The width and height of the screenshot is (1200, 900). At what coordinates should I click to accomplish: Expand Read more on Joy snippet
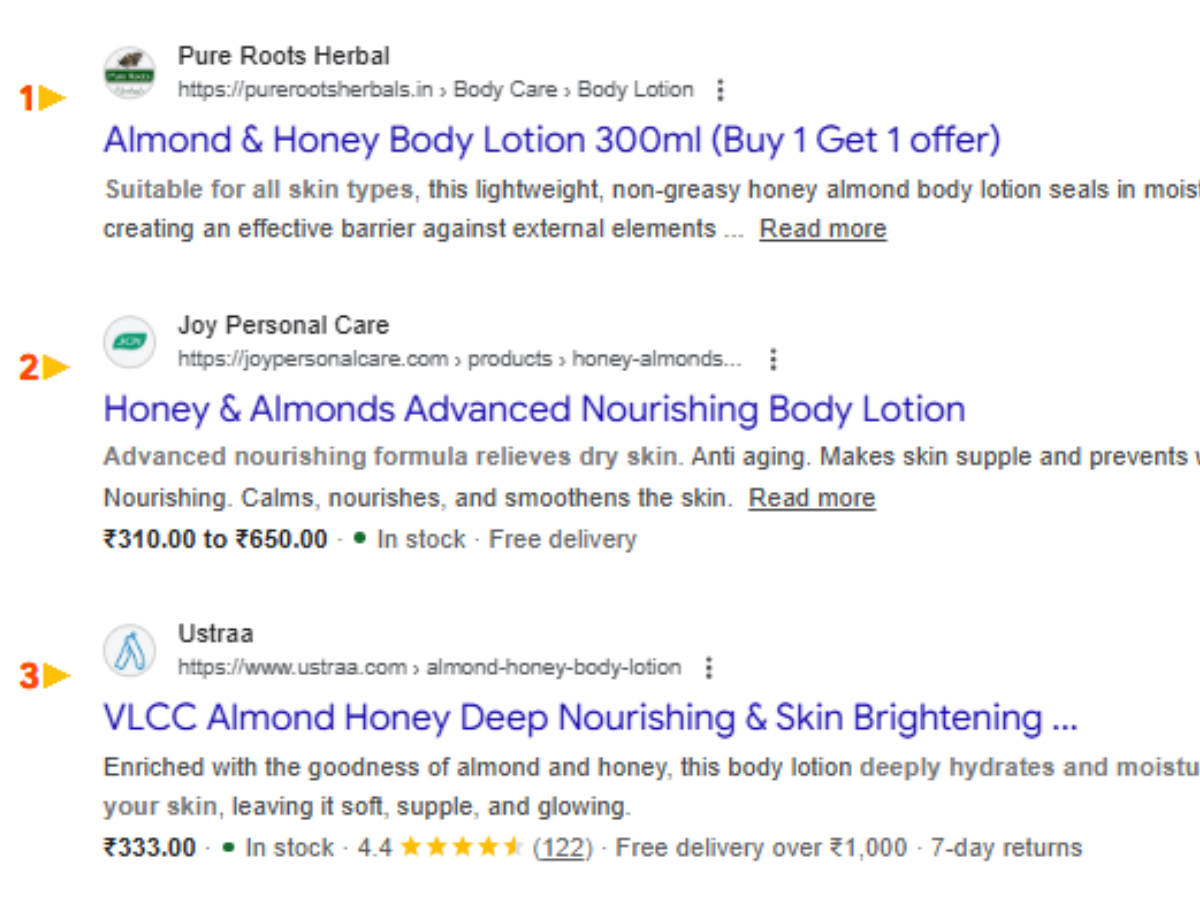811,498
